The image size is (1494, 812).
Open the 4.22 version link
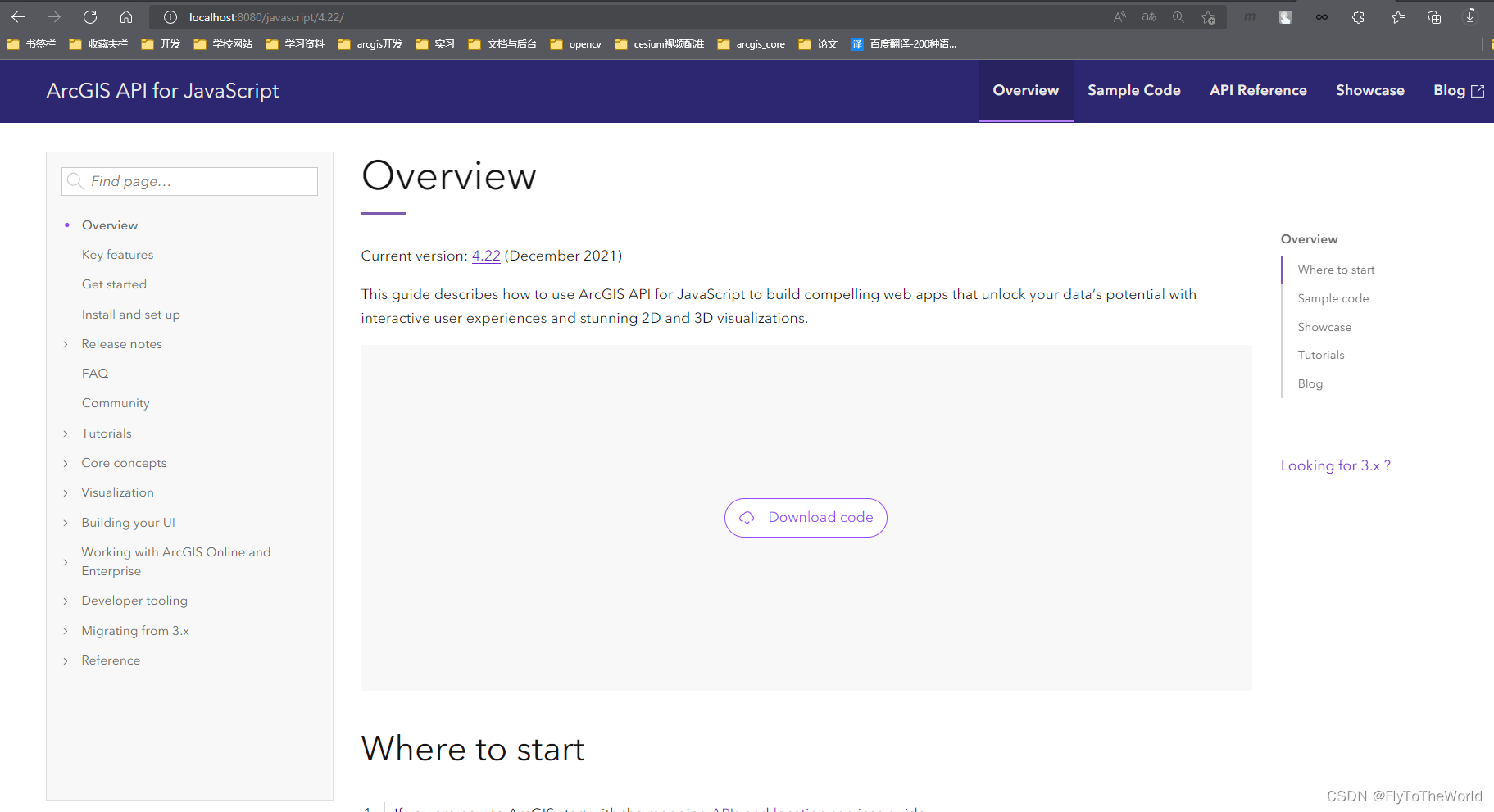486,256
